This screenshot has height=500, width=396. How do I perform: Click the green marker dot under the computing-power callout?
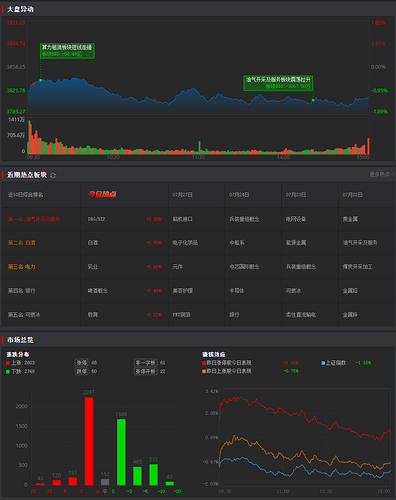coord(41,80)
